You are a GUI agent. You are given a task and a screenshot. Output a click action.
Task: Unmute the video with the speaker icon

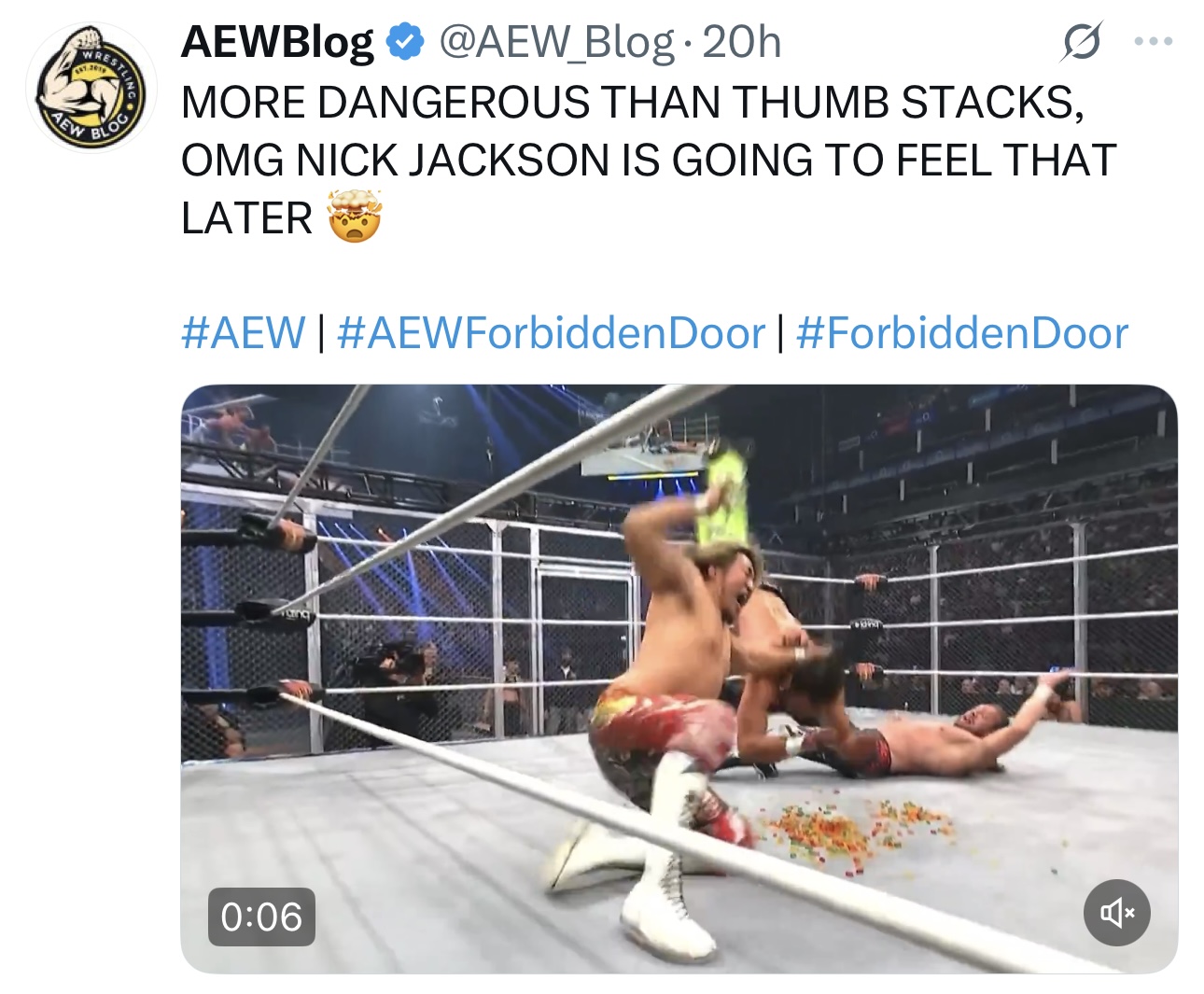coord(1116,912)
